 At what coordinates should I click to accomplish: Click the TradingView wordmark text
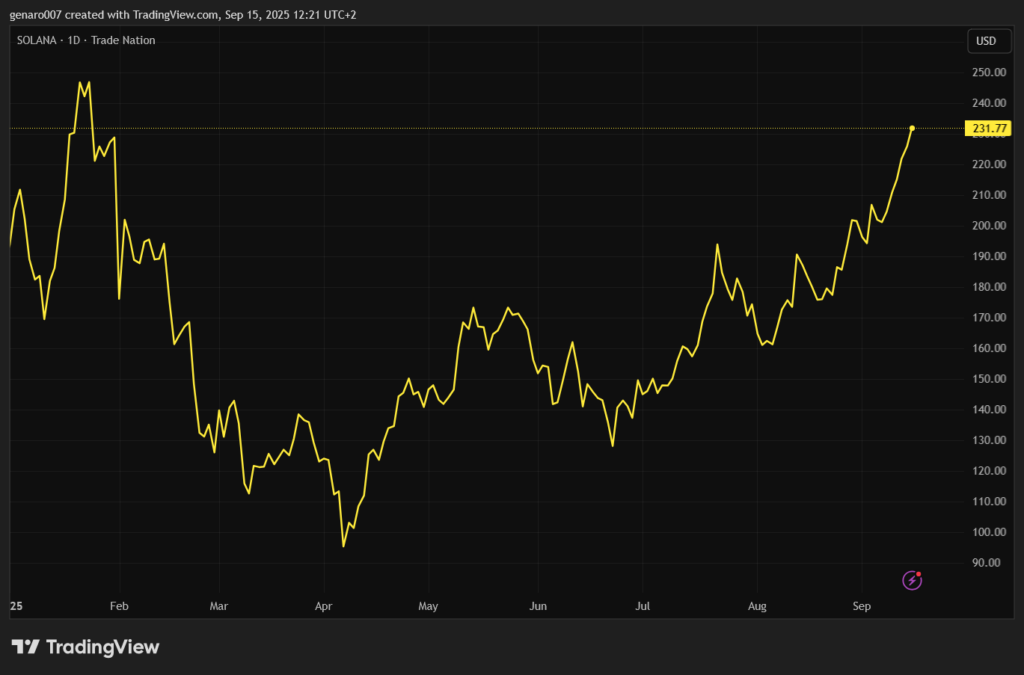[x=102, y=647]
